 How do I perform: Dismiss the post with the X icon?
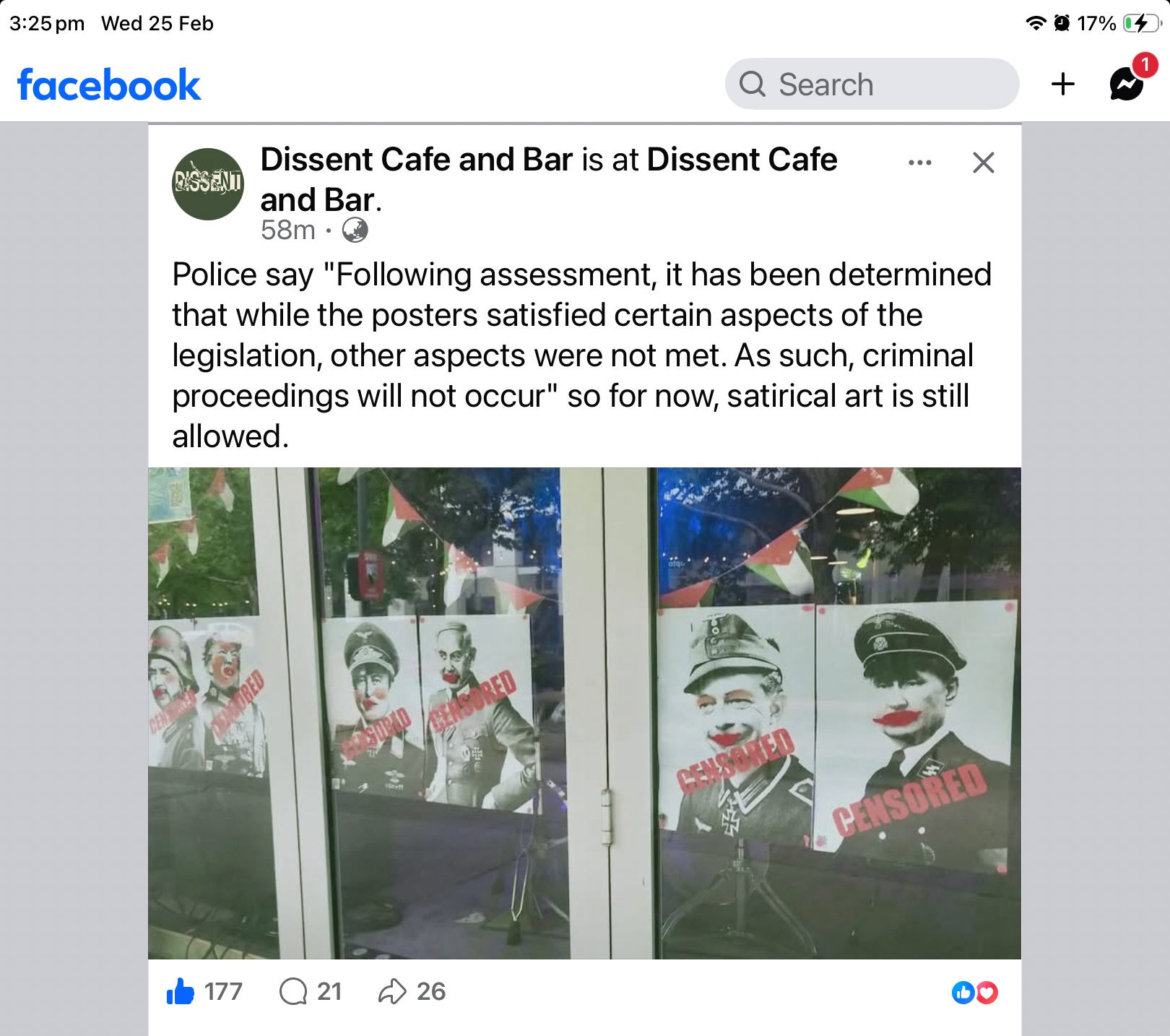[x=984, y=163]
